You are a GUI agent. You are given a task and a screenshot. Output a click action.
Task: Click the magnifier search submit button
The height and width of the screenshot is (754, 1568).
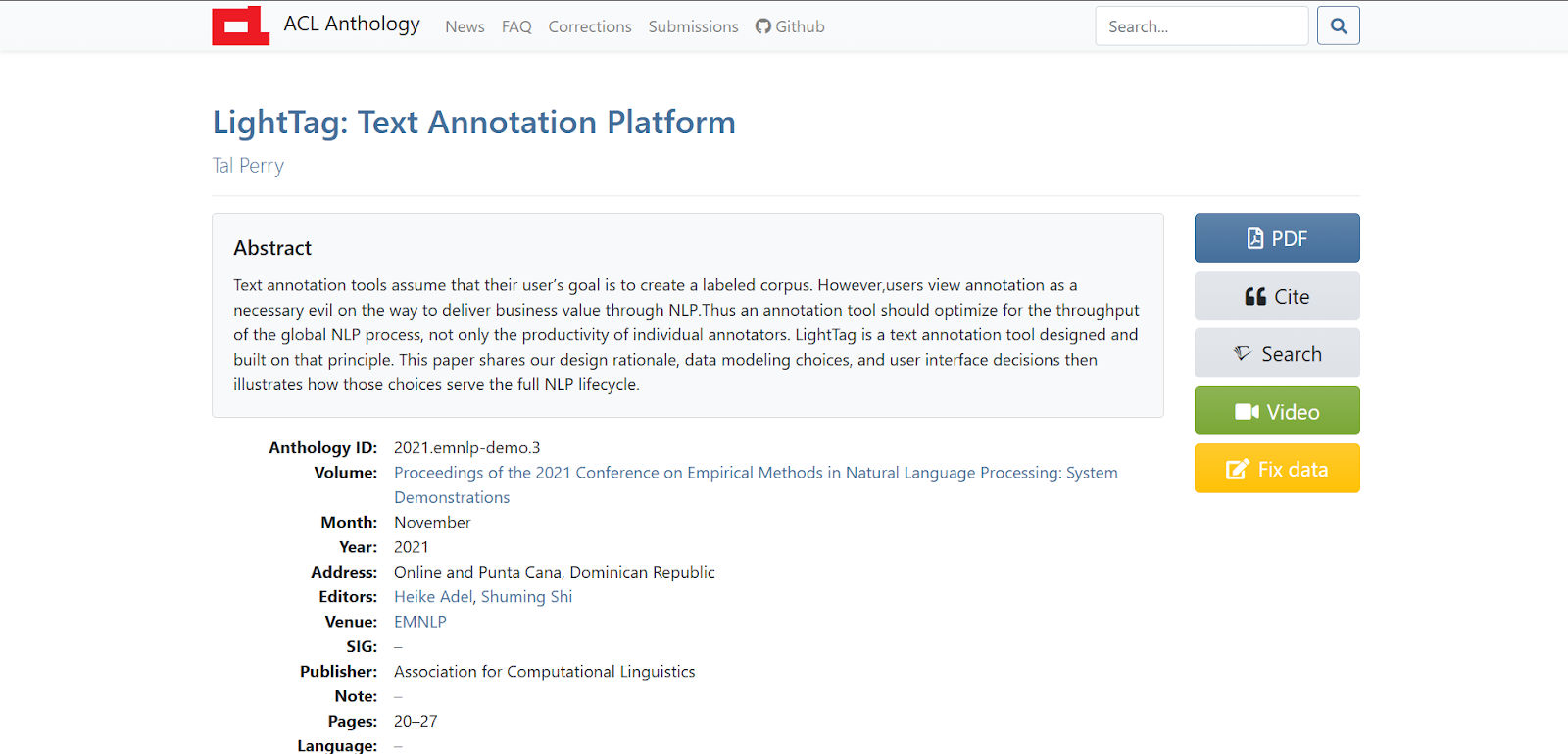[x=1339, y=26]
